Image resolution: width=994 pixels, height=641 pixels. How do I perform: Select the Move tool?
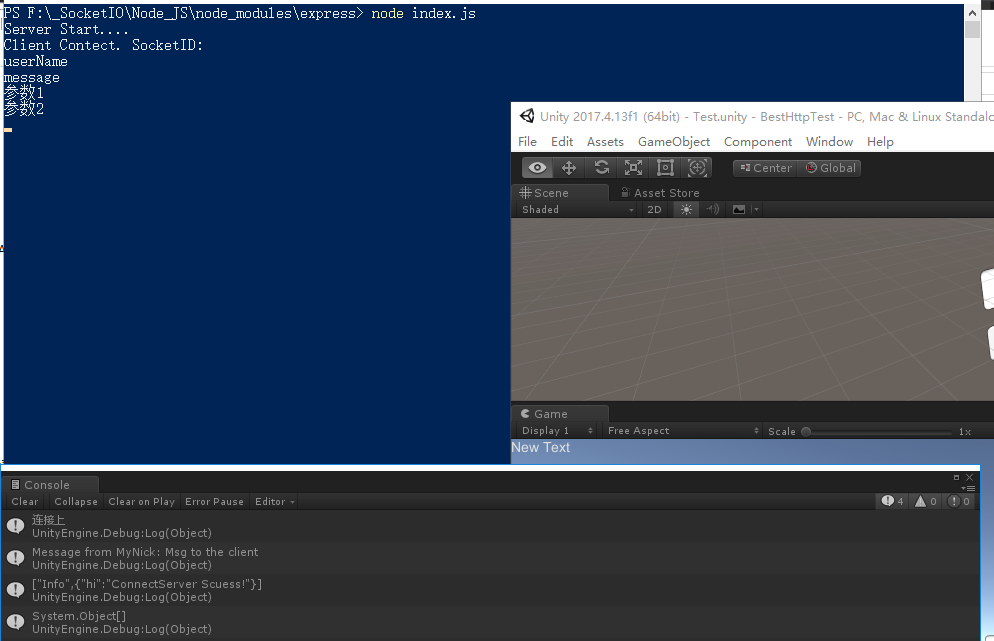[x=569, y=167]
